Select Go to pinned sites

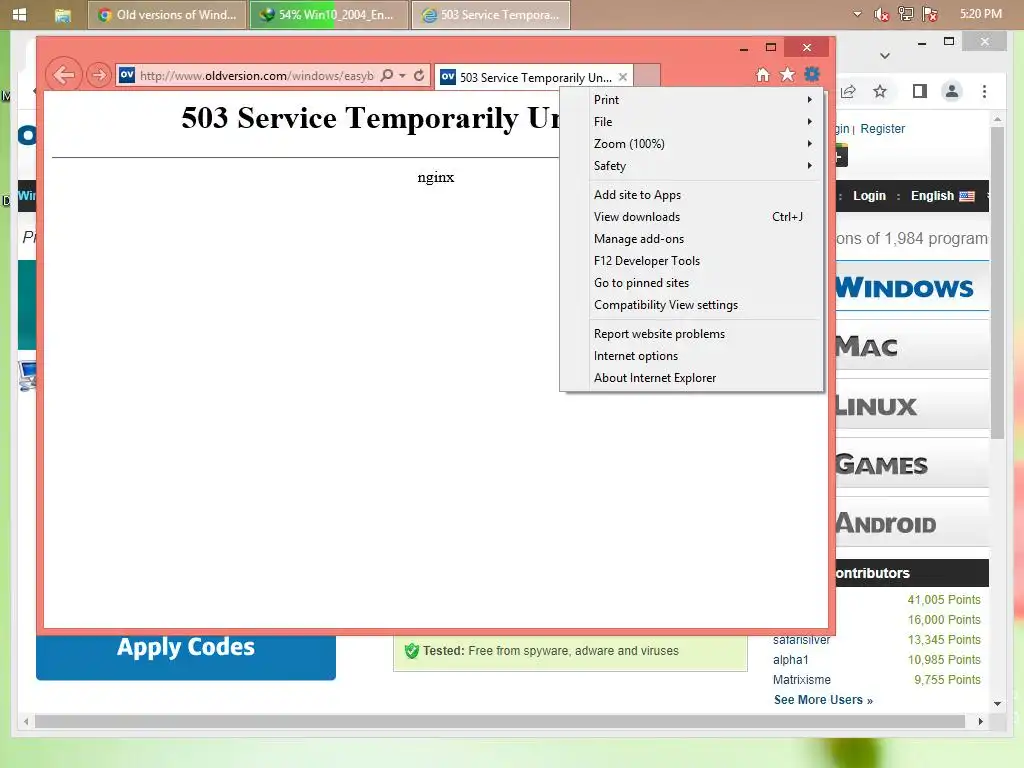point(692,283)
